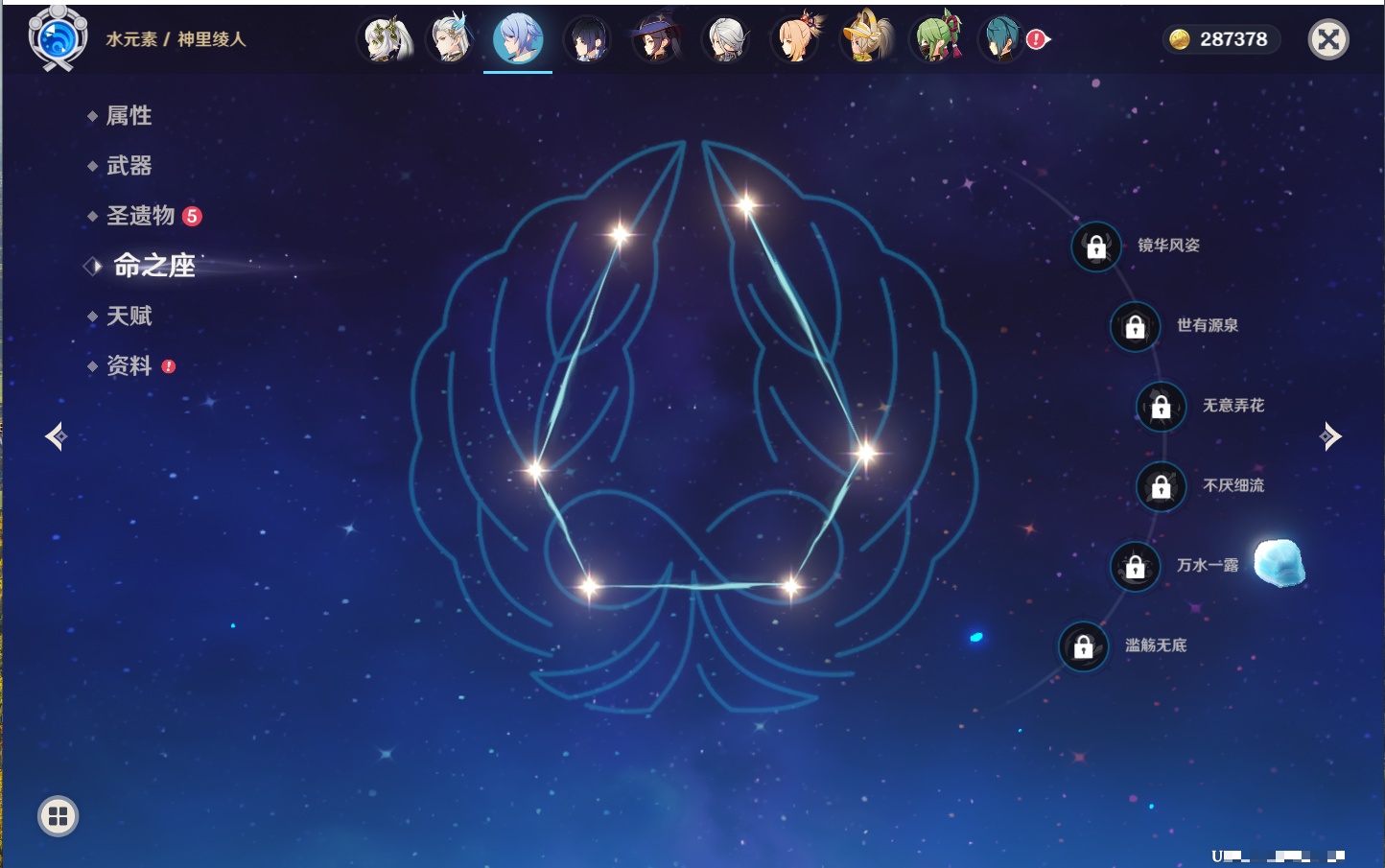Open the four-square grid view button
Viewport: 1385px width, 868px height.
(x=58, y=816)
